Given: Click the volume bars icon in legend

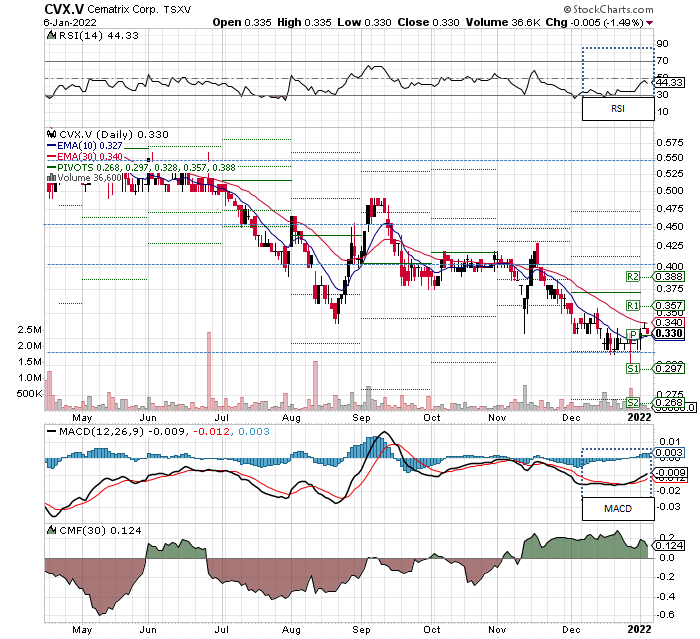Looking at the screenshot, I should tap(51, 177).
